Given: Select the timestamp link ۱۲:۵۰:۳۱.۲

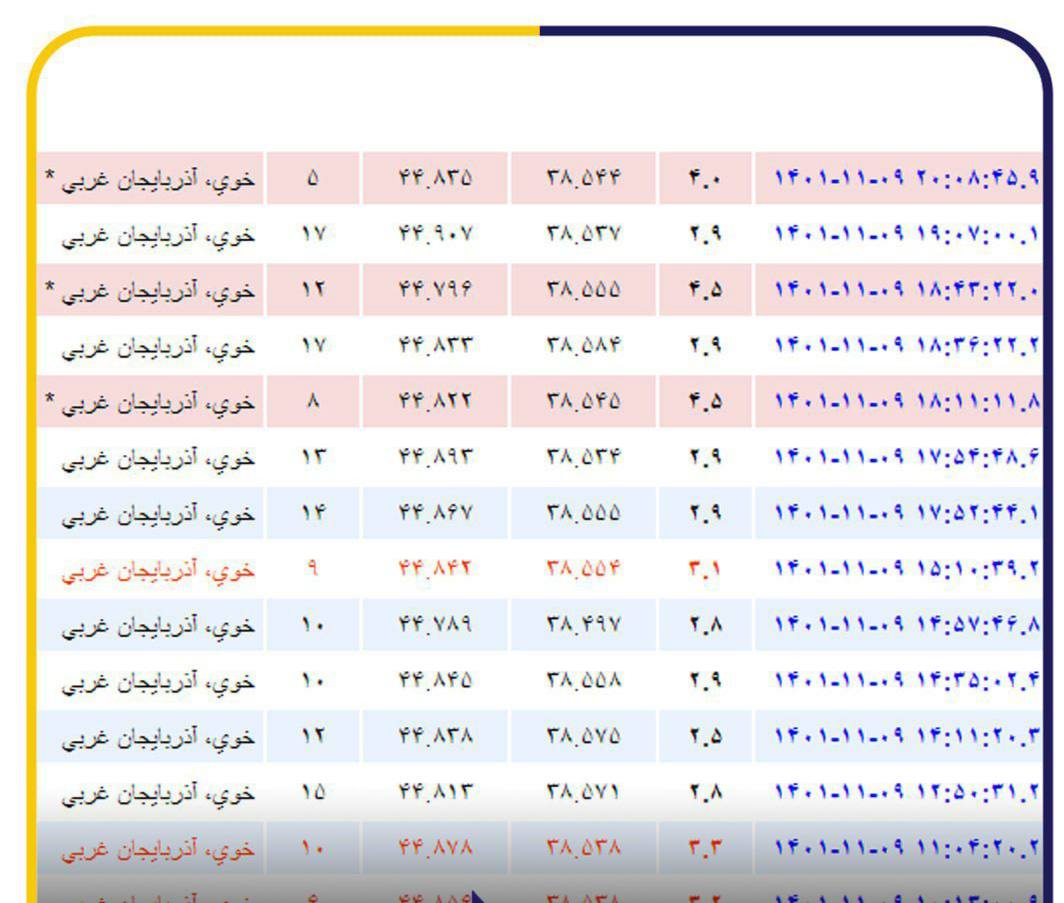Looking at the screenshot, I should tap(907, 792).
